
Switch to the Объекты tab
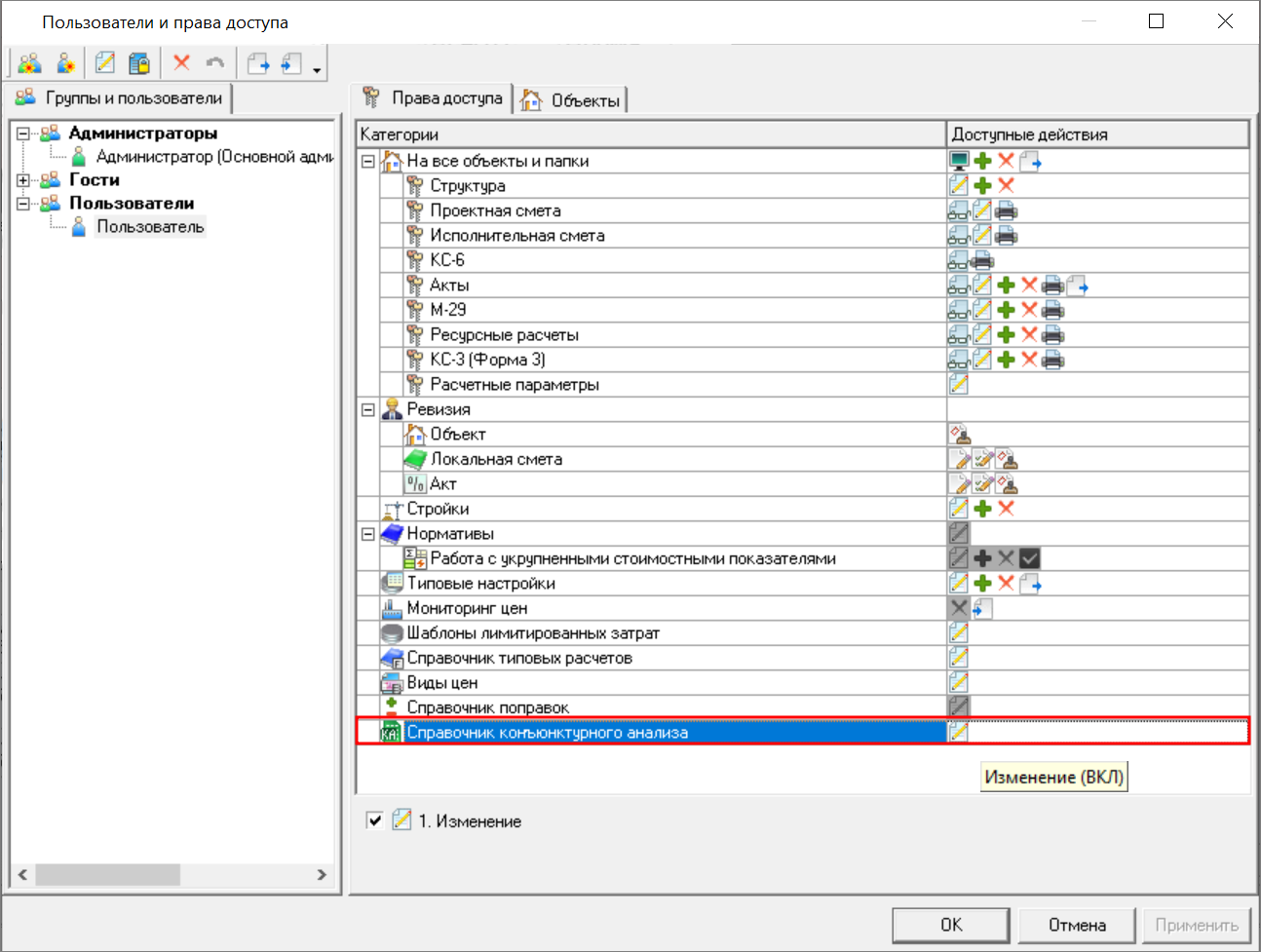pos(572,100)
